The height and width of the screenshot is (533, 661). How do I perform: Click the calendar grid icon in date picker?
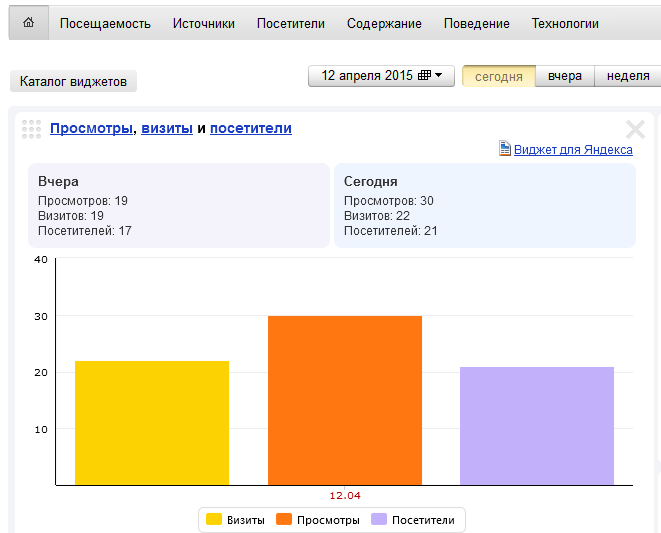pyautogui.click(x=424, y=76)
